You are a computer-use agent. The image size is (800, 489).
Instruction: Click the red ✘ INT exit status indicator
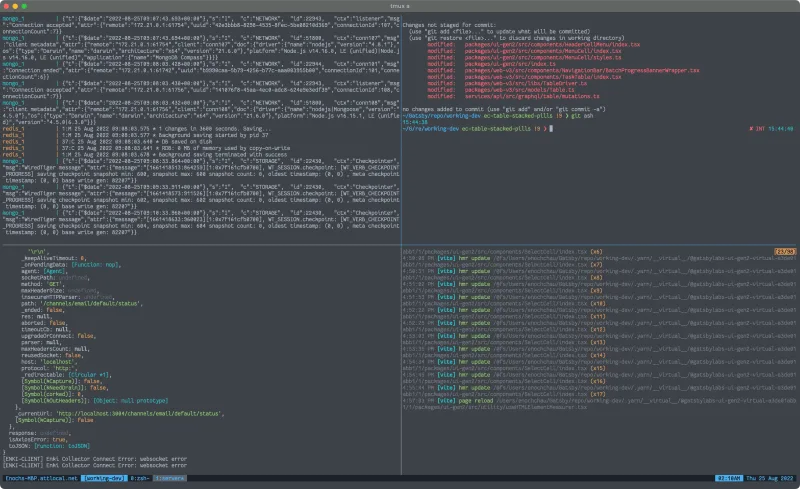[x=755, y=130]
